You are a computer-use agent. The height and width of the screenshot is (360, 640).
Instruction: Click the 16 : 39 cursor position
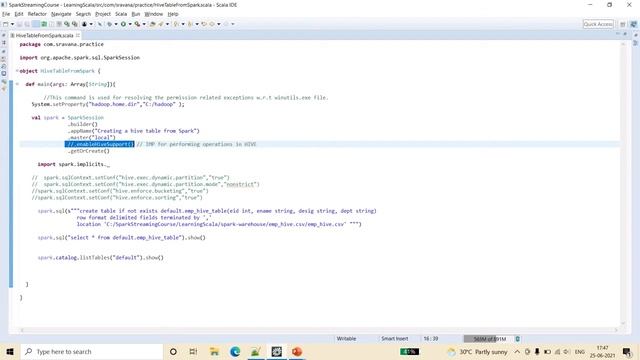431,339
